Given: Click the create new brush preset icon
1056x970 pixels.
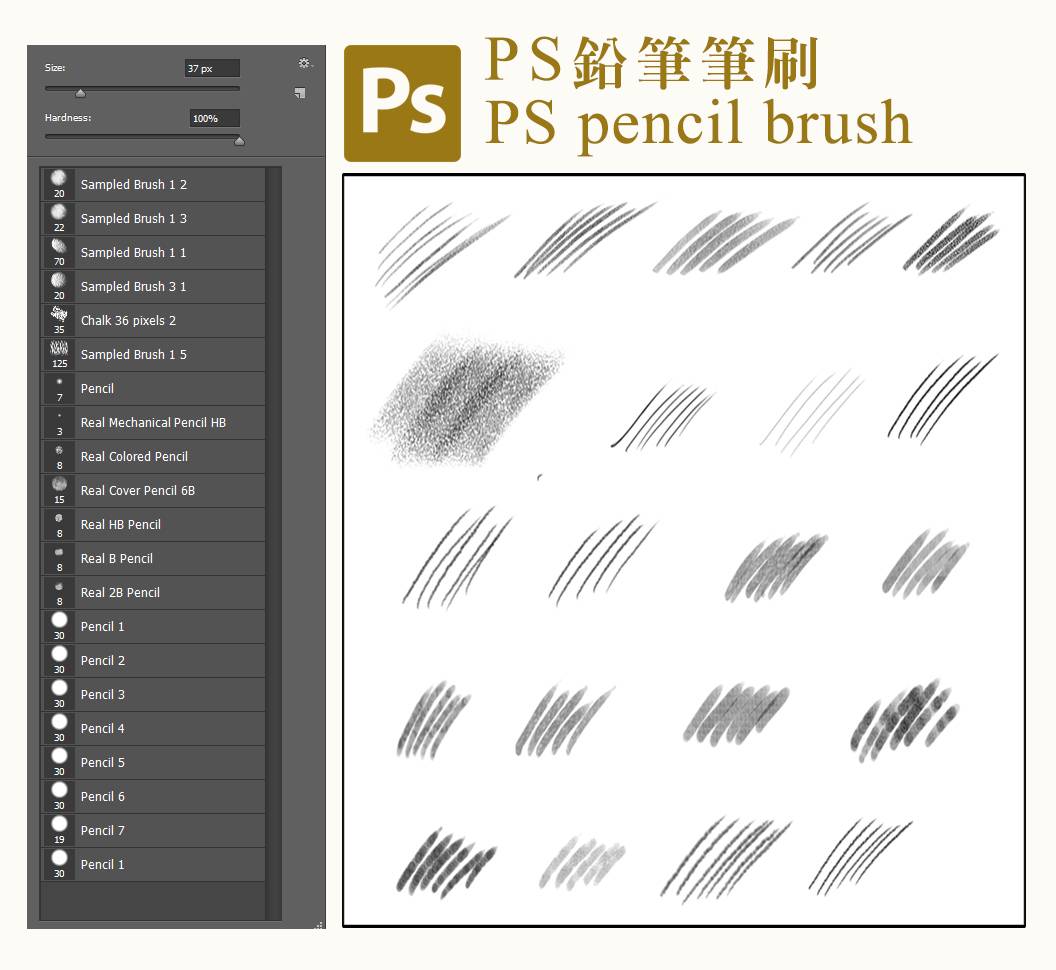Looking at the screenshot, I should pos(300,93).
